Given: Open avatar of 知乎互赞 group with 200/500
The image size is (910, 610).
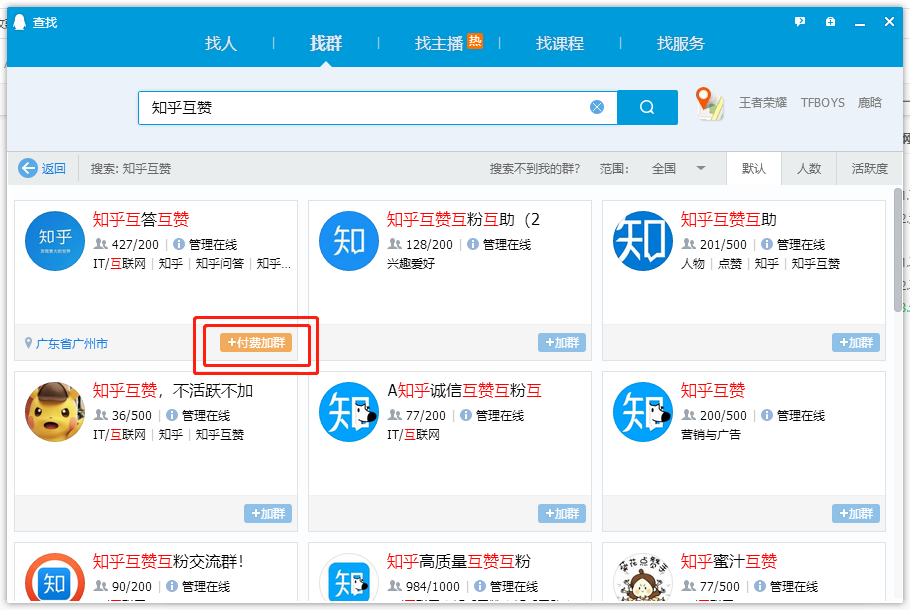Looking at the screenshot, I should click(643, 412).
